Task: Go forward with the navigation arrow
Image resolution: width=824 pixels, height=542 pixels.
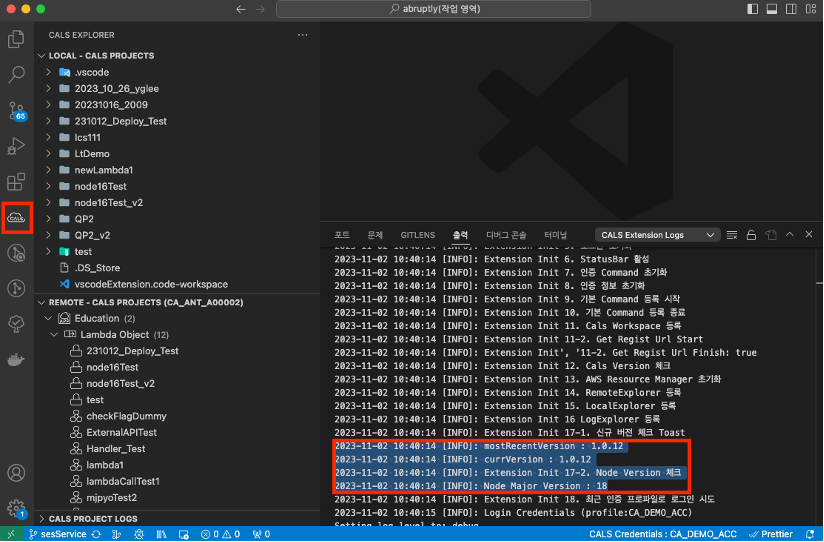Action: point(260,9)
